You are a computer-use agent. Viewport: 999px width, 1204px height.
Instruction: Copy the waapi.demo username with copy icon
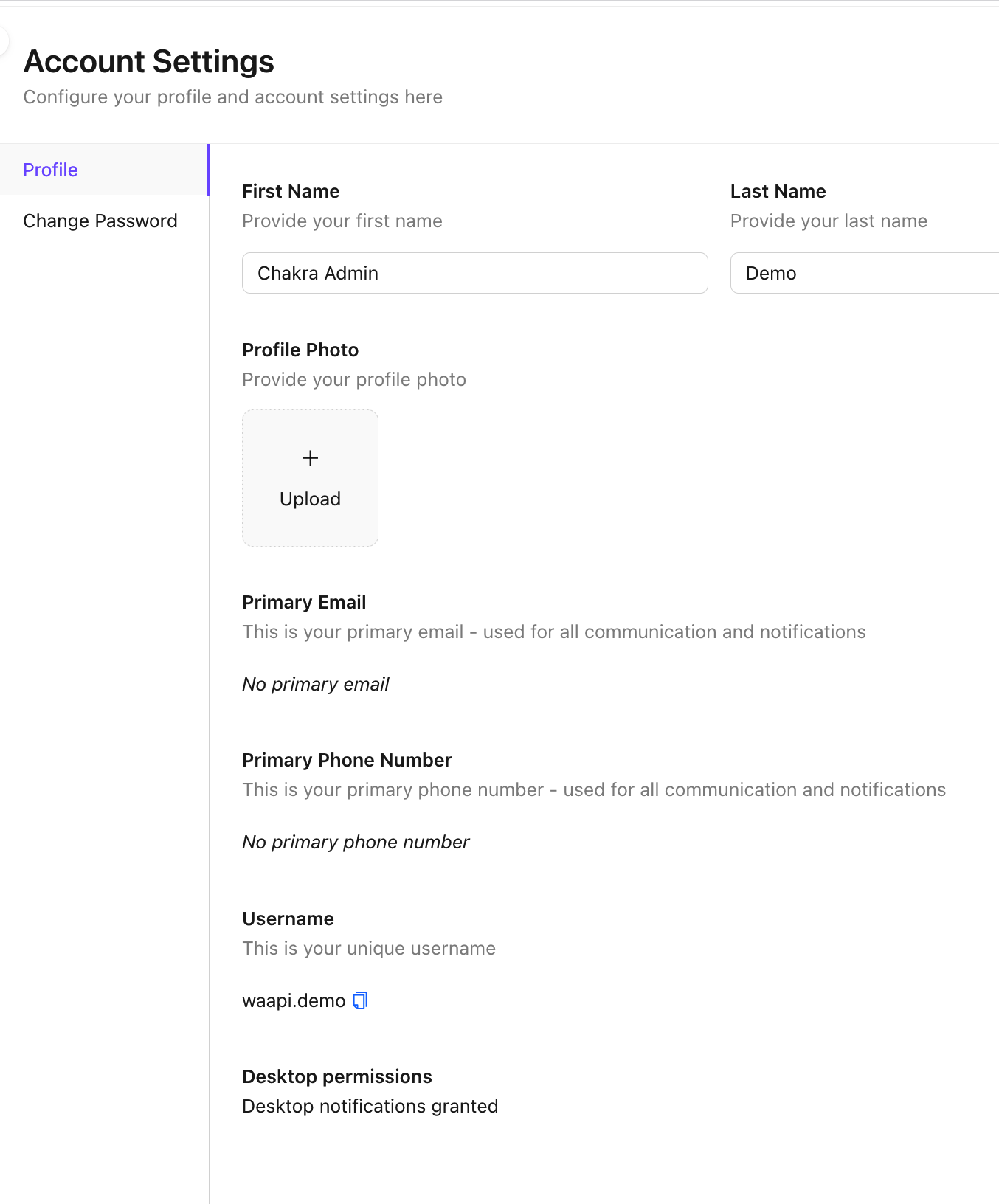pyautogui.click(x=360, y=1000)
